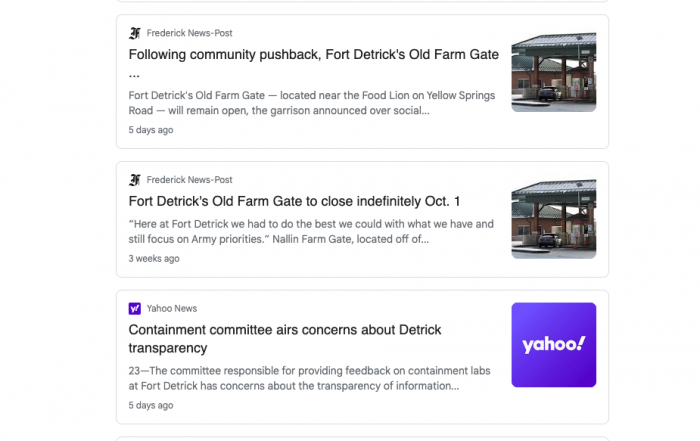Image resolution: width=700 pixels, height=441 pixels.
Task: Click the purple yahoo! thumbnail image
Action: (554, 345)
